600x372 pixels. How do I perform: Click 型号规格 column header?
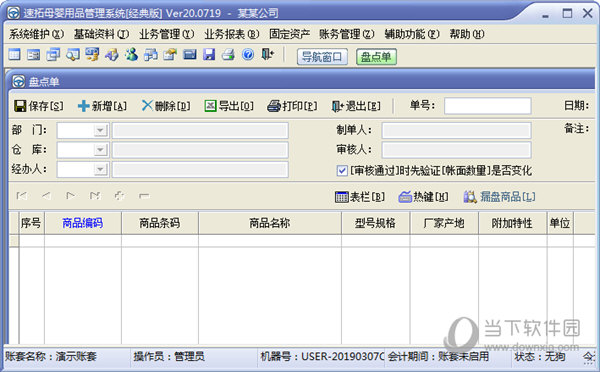click(x=376, y=223)
